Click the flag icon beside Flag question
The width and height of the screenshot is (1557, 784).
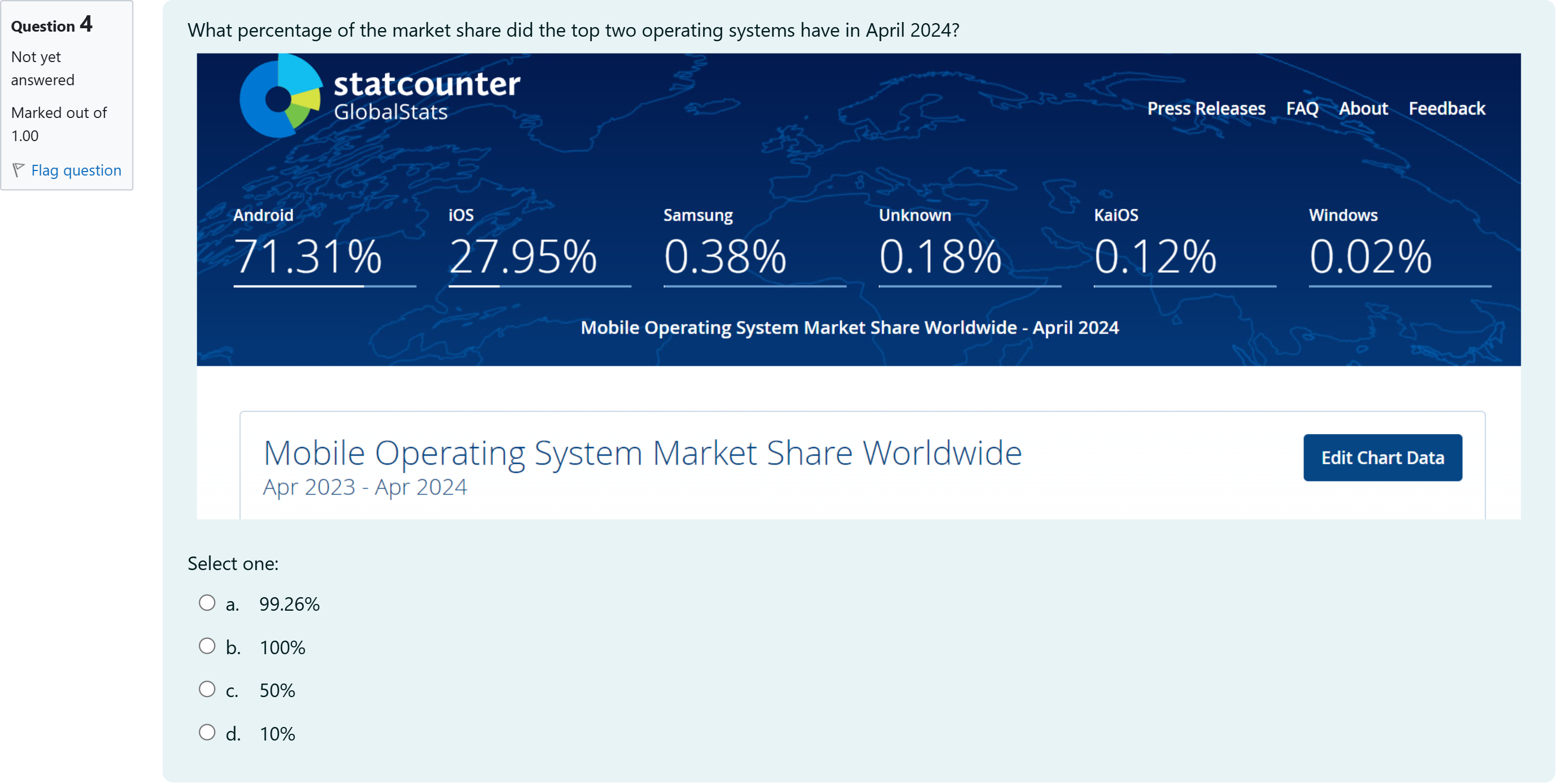coord(19,170)
